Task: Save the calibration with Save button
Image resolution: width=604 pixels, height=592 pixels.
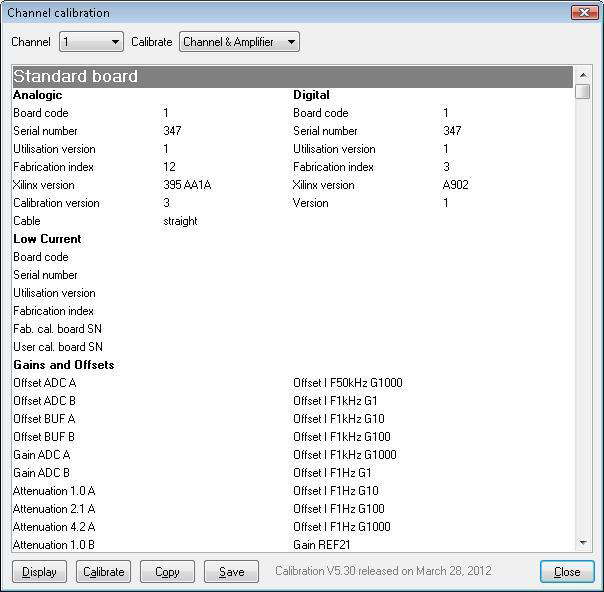Action: tap(231, 572)
